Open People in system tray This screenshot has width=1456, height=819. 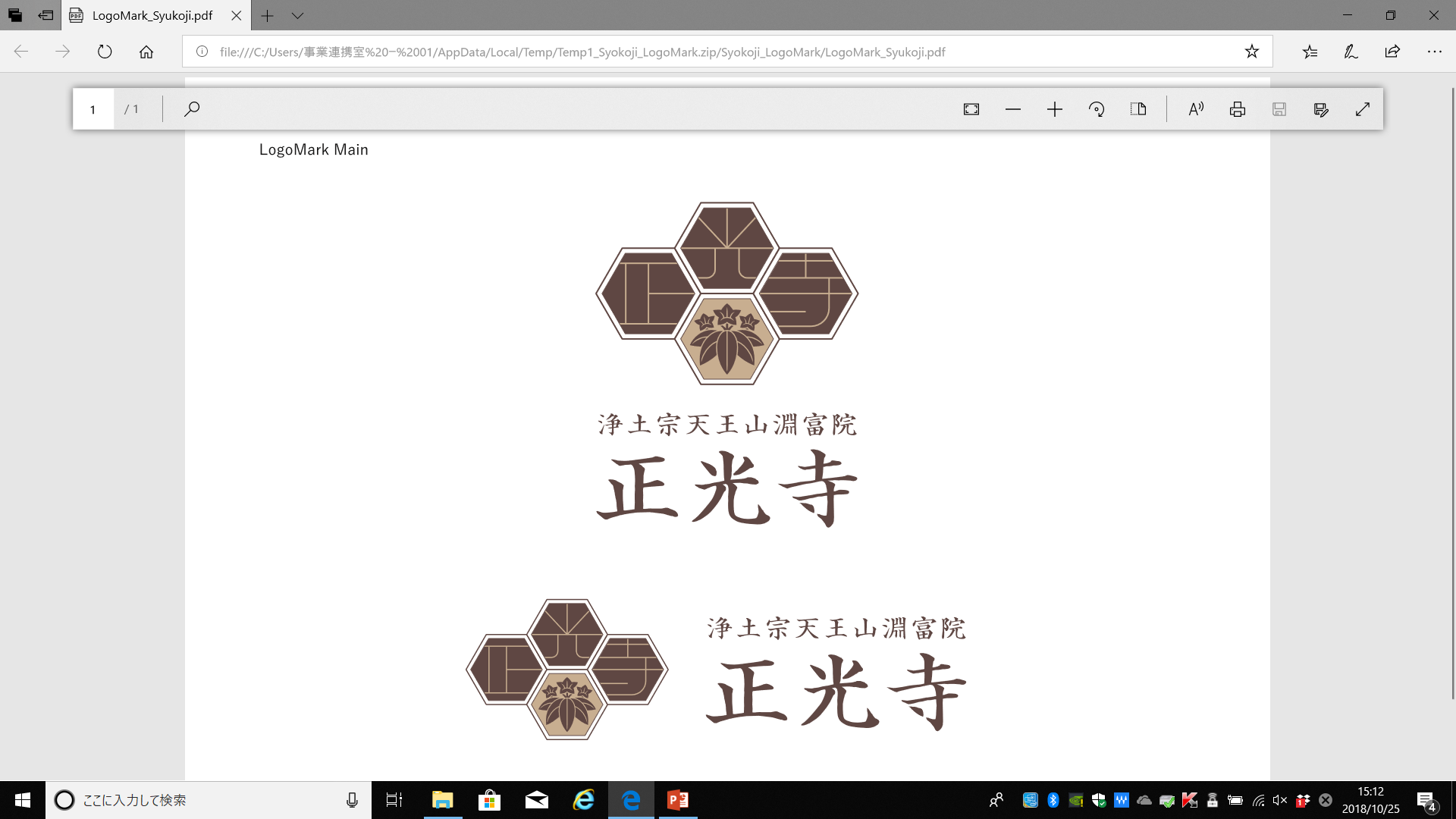click(996, 800)
